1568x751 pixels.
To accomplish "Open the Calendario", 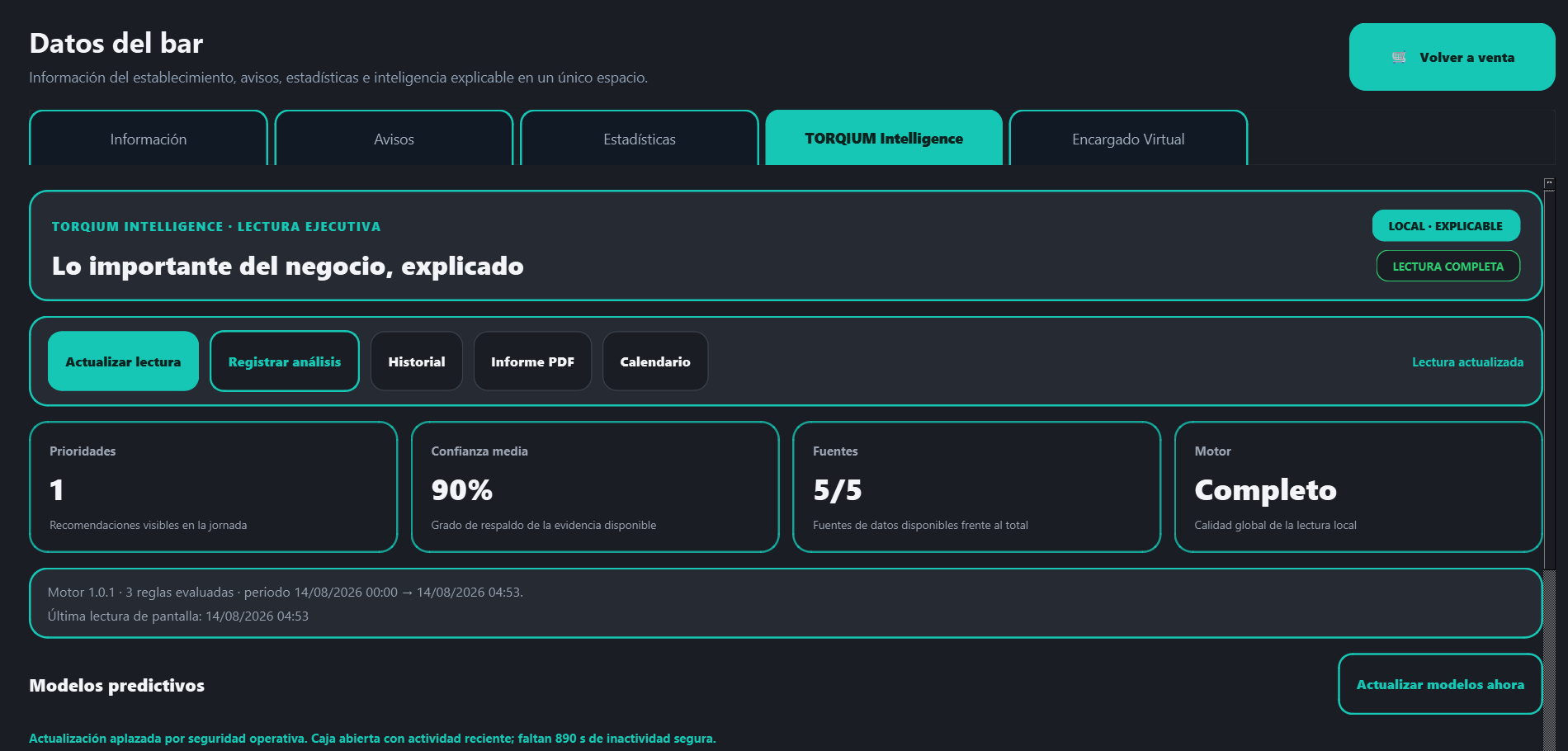I will [x=655, y=361].
